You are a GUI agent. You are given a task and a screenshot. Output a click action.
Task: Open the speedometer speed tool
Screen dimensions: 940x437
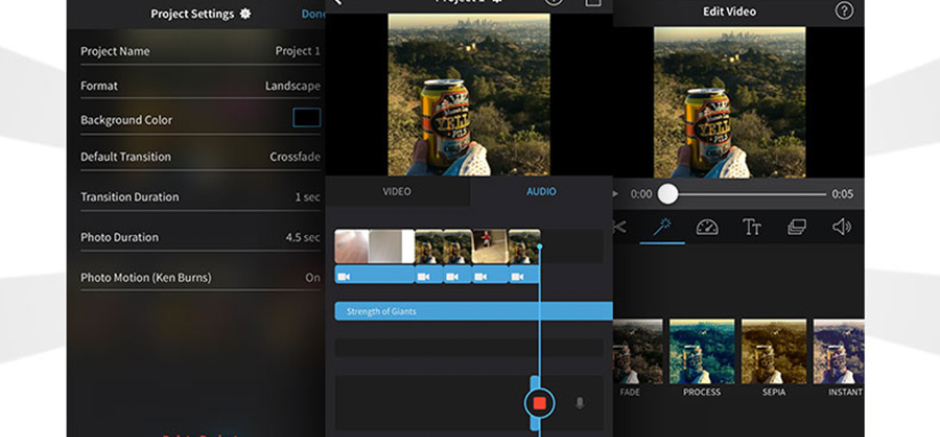click(707, 227)
